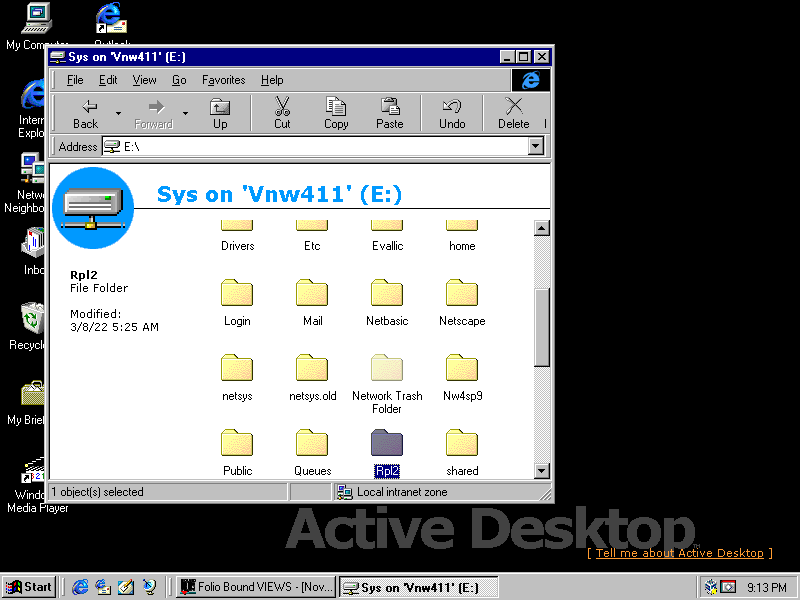Launch Outlook Express from Quick Launch
The height and width of the screenshot is (600, 800).
[x=103, y=587]
